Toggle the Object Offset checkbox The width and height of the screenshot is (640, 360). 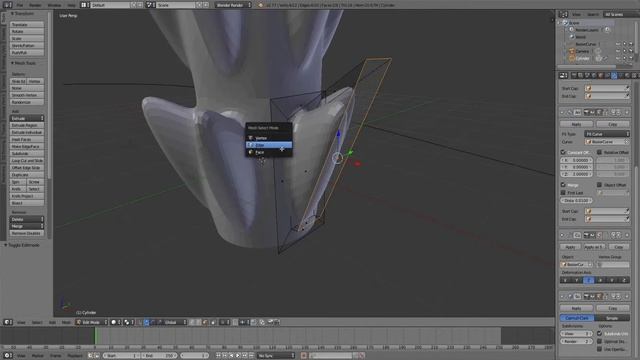pos(599,185)
